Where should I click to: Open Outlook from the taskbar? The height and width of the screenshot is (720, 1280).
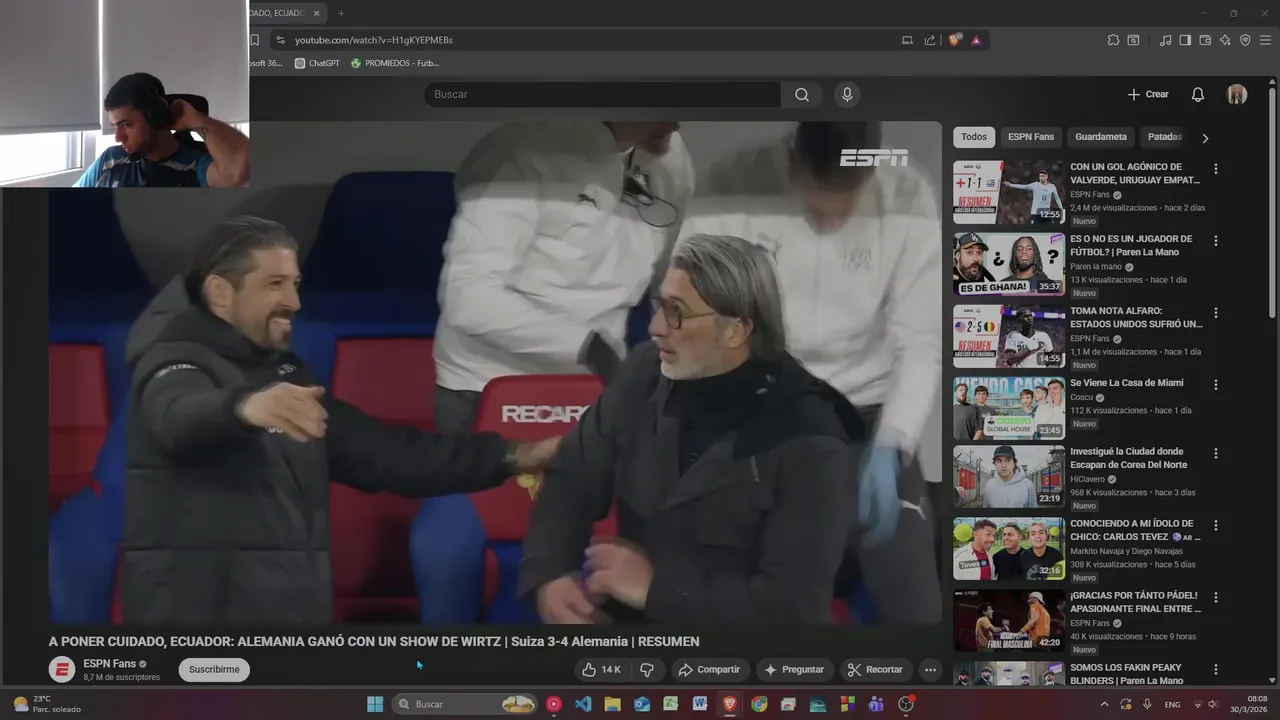pyautogui.click(x=642, y=704)
